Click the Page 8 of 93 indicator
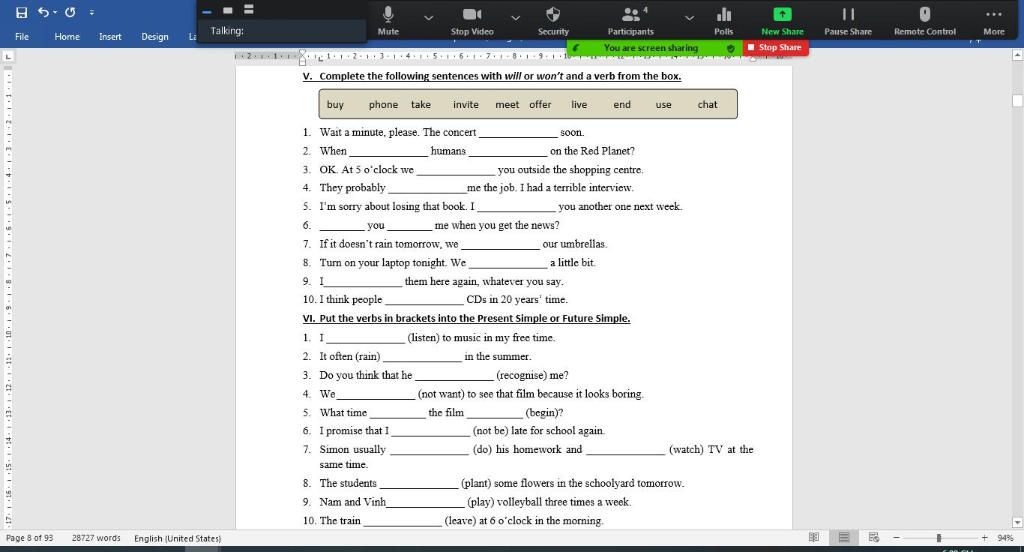 tap(29, 538)
